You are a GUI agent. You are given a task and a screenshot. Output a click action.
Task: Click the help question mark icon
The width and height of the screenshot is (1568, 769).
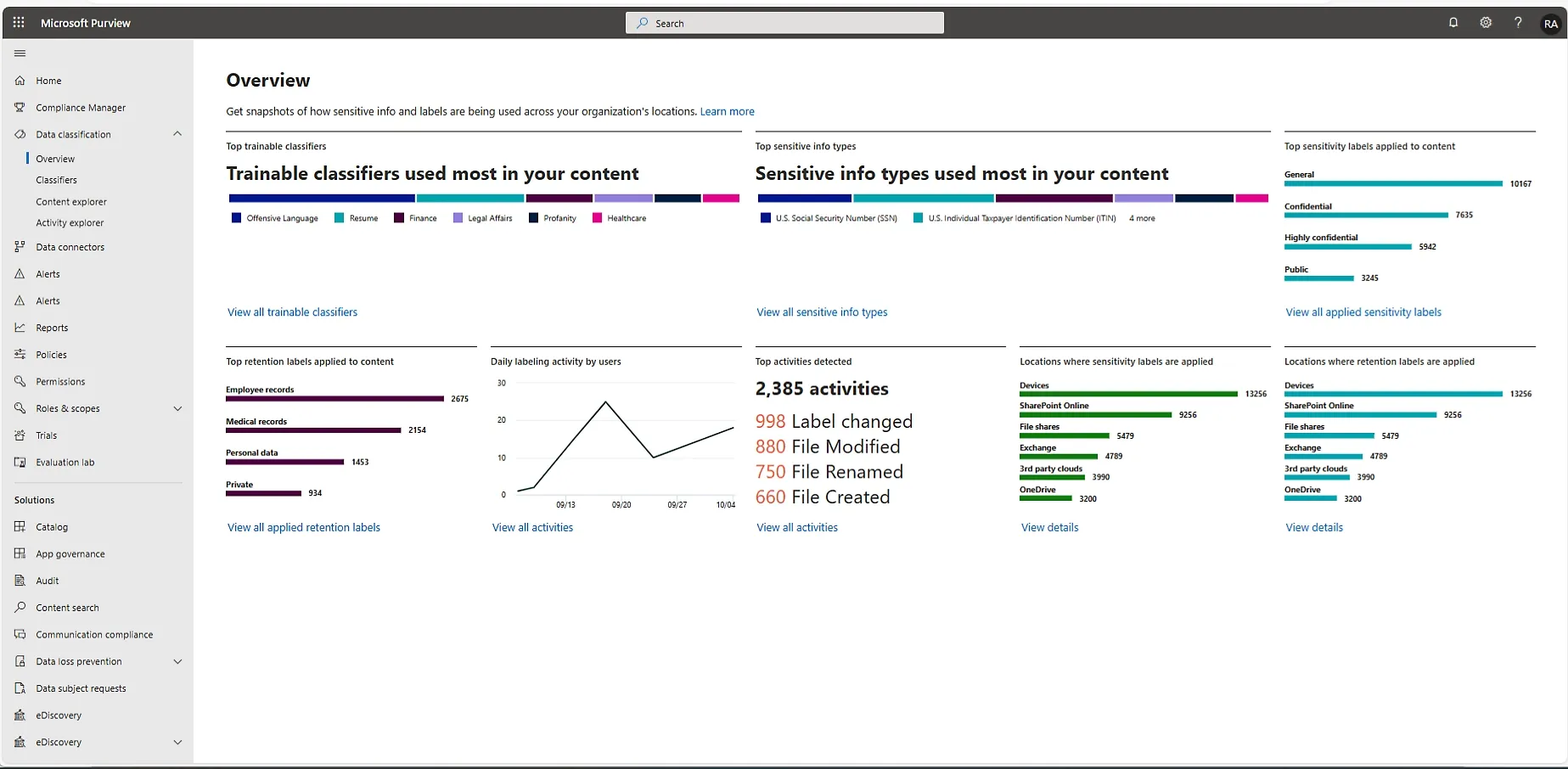point(1518,23)
